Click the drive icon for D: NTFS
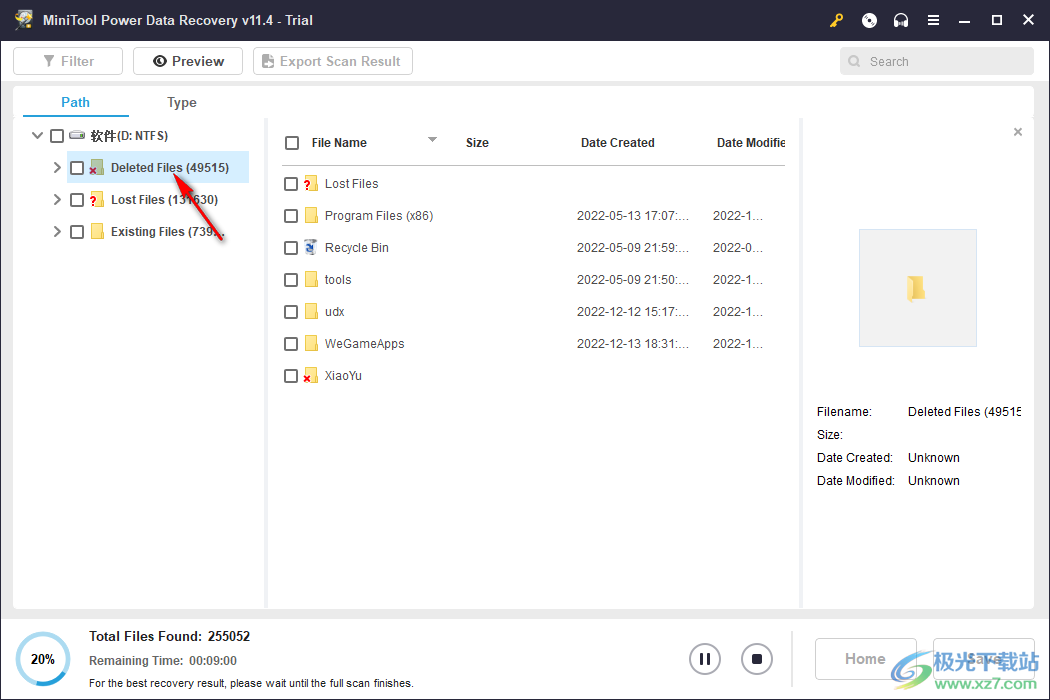This screenshot has height=700, width=1050. [x=77, y=135]
